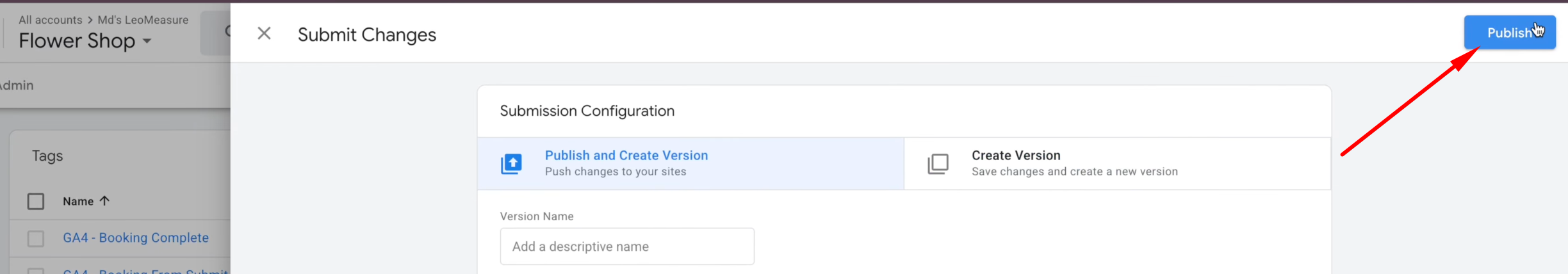Viewport: 1568px width, 274px height.
Task: Open the Md's LeoMeasure account breadcrumb
Action: click(143, 20)
